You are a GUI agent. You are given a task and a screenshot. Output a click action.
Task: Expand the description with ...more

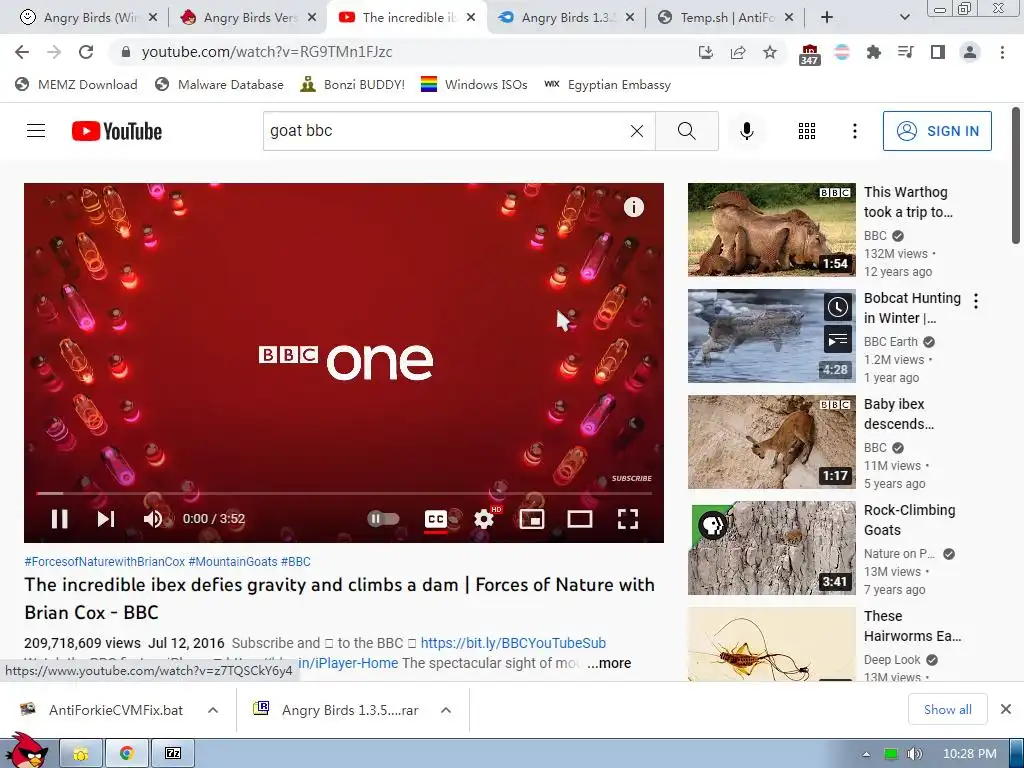[609, 664]
